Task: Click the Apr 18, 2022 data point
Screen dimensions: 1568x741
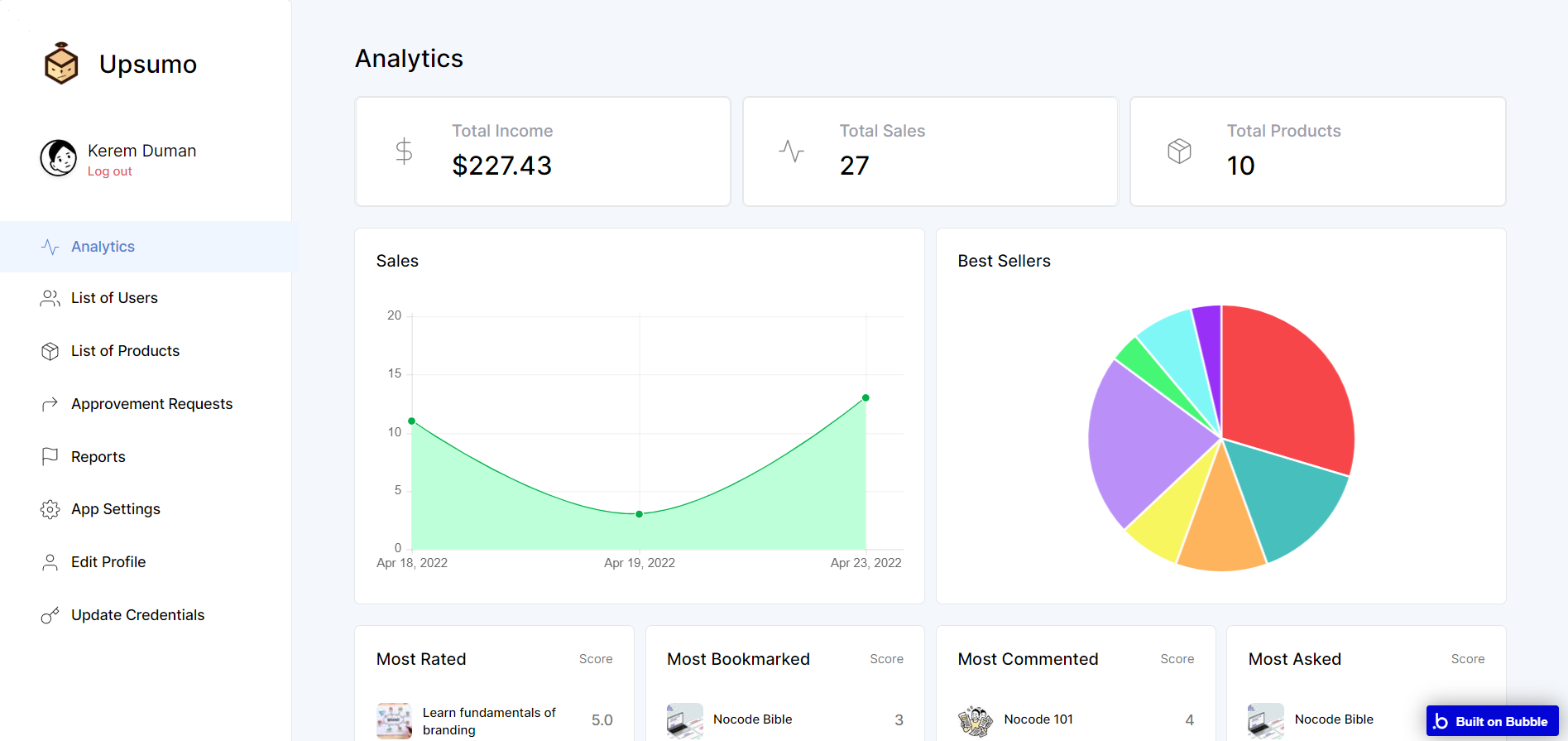Action: point(412,421)
